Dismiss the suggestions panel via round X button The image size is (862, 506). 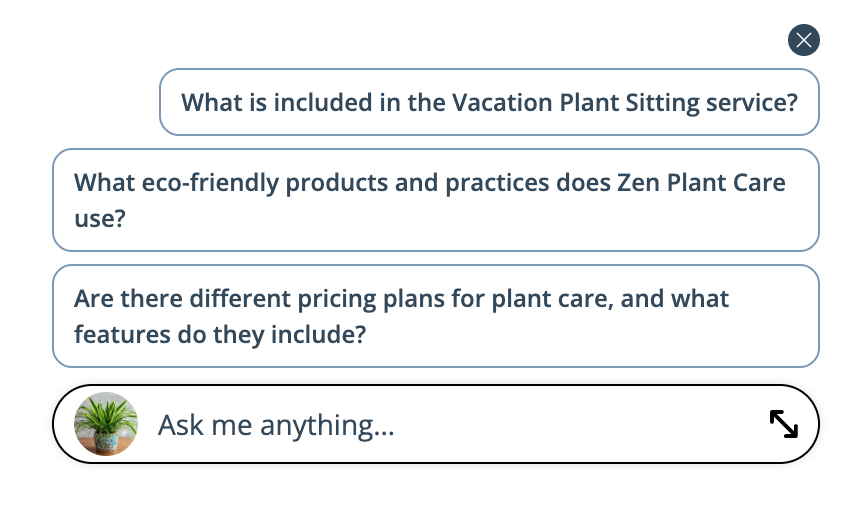(x=804, y=40)
